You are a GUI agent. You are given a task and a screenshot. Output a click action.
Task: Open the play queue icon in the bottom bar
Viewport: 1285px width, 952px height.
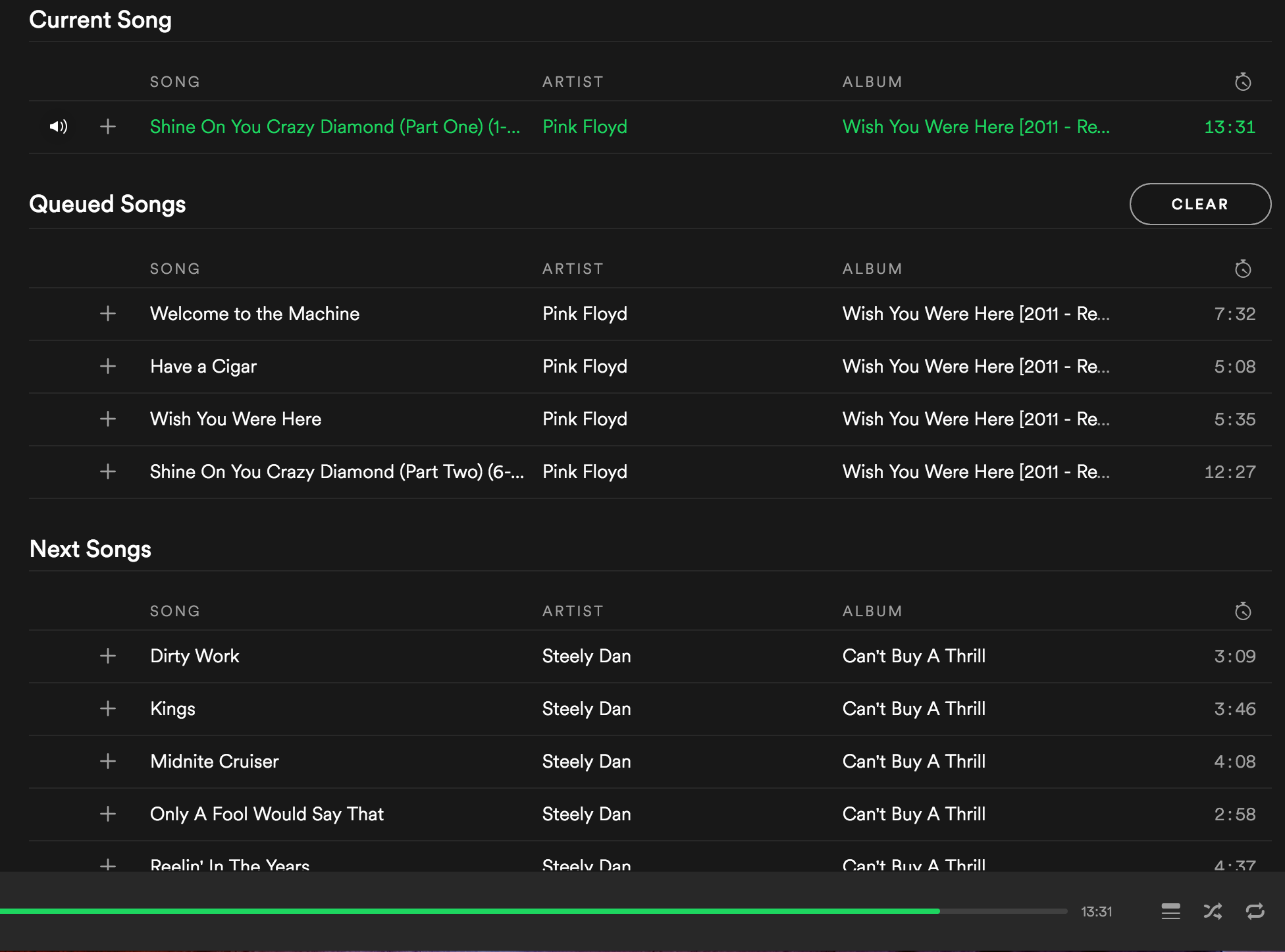(1170, 911)
